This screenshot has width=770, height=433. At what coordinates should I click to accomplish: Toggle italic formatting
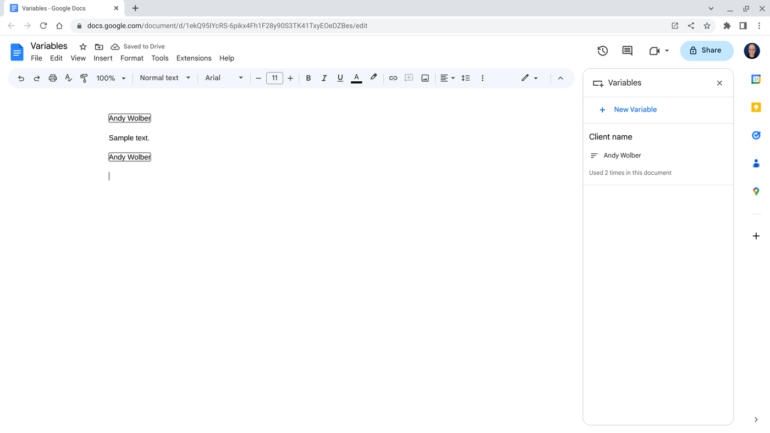(324, 78)
